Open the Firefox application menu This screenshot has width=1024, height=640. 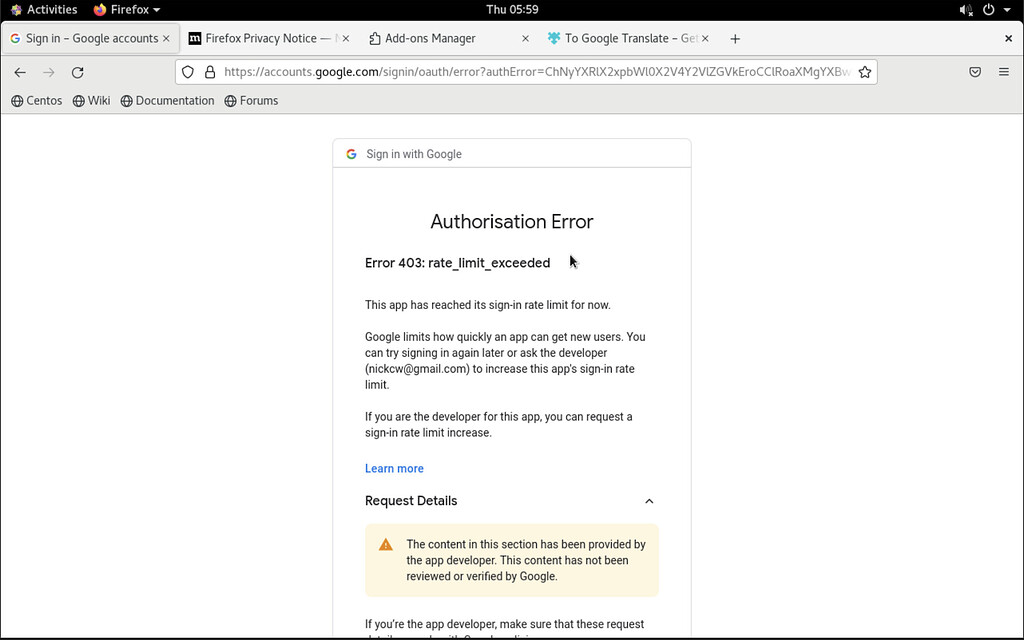pos(1003,71)
